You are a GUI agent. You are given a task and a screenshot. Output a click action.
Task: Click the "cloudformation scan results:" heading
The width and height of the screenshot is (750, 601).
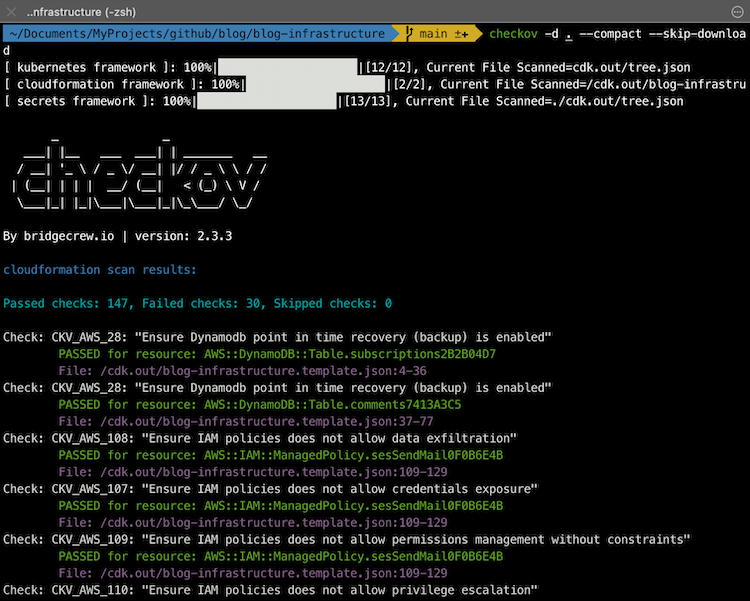coord(100,270)
